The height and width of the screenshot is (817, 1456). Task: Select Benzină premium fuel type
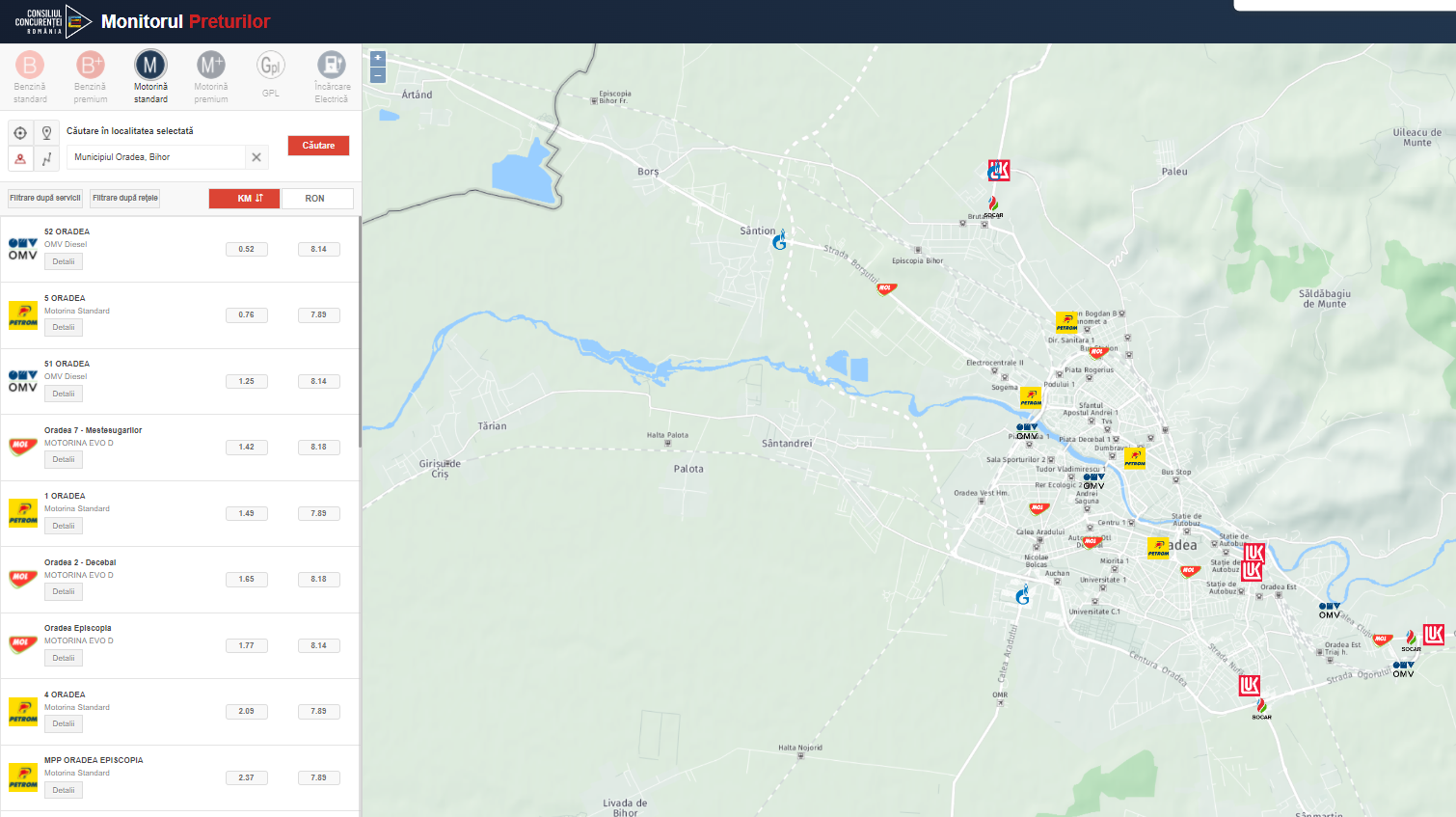91,76
